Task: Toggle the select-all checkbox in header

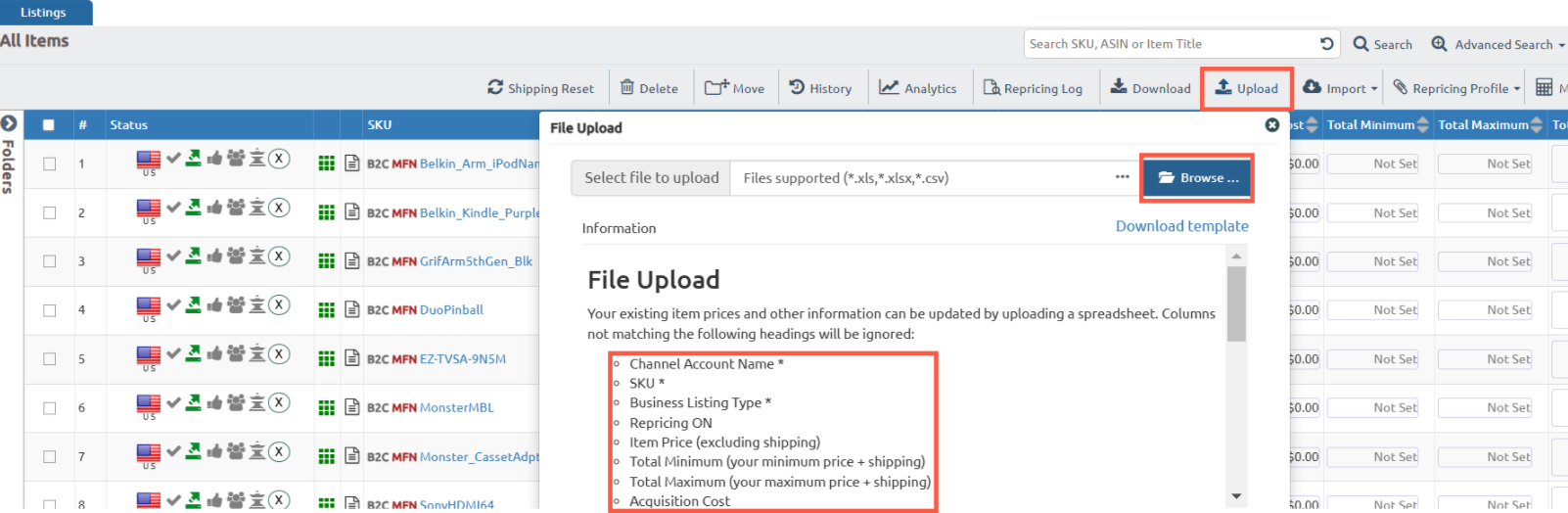Action: point(49,125)
